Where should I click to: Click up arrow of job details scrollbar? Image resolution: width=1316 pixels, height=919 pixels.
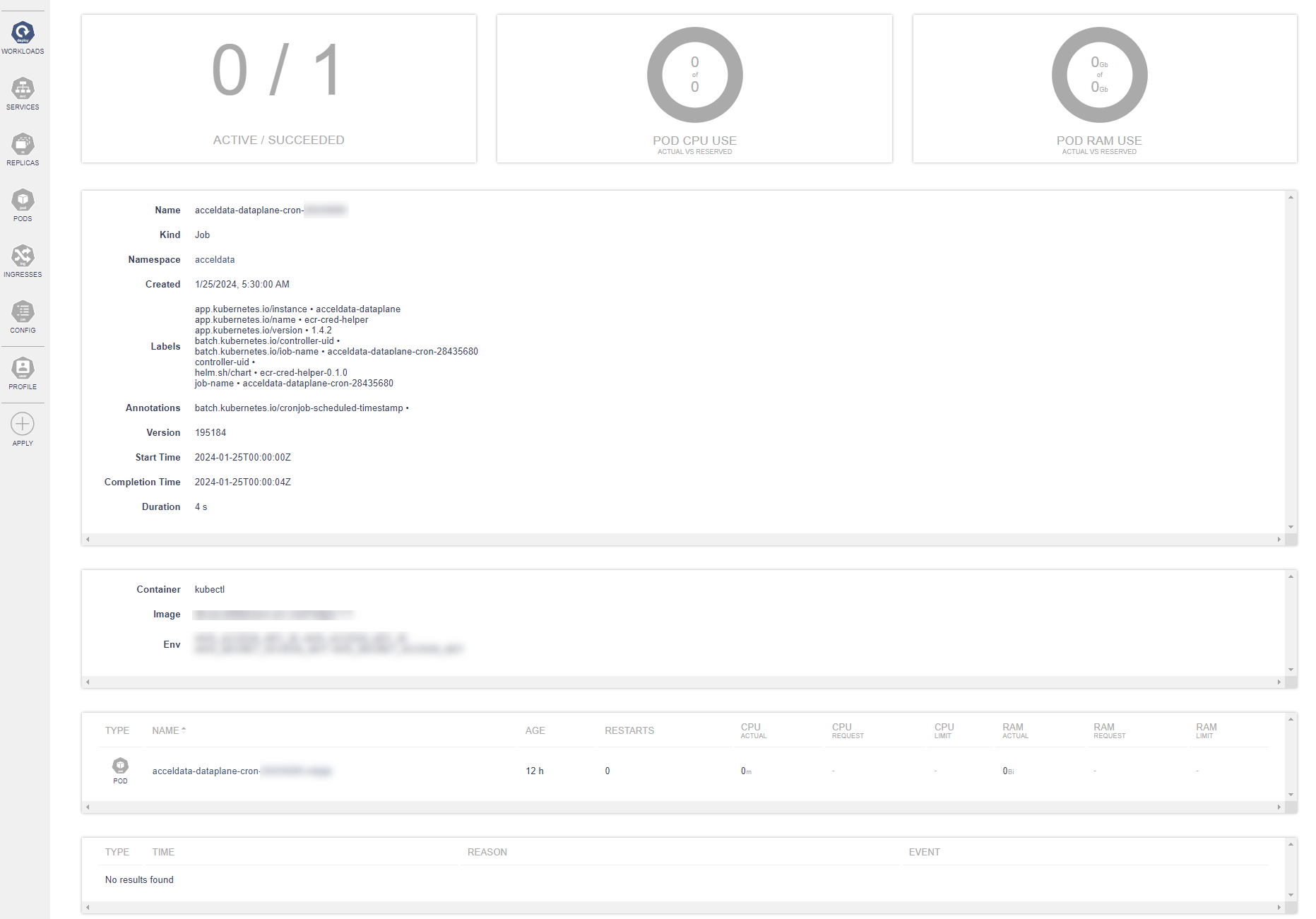point(1291,197)
